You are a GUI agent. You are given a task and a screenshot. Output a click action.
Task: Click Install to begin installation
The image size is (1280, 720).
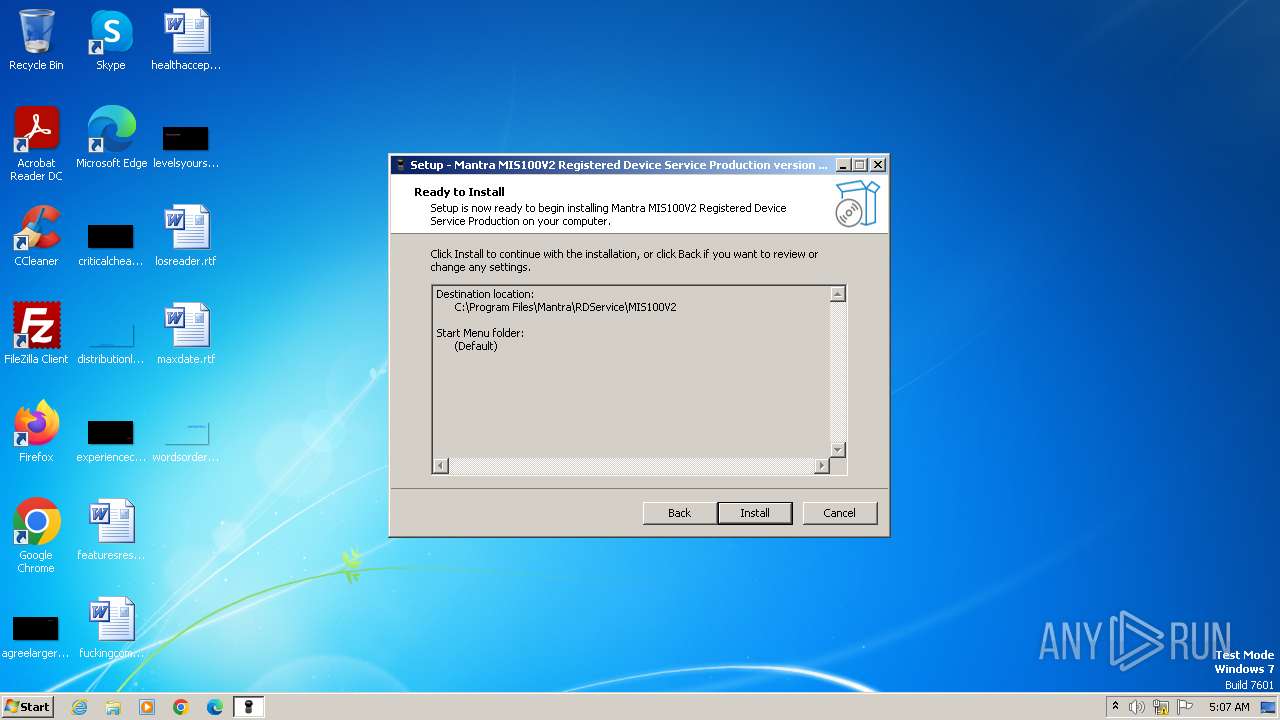pos(755,513)
